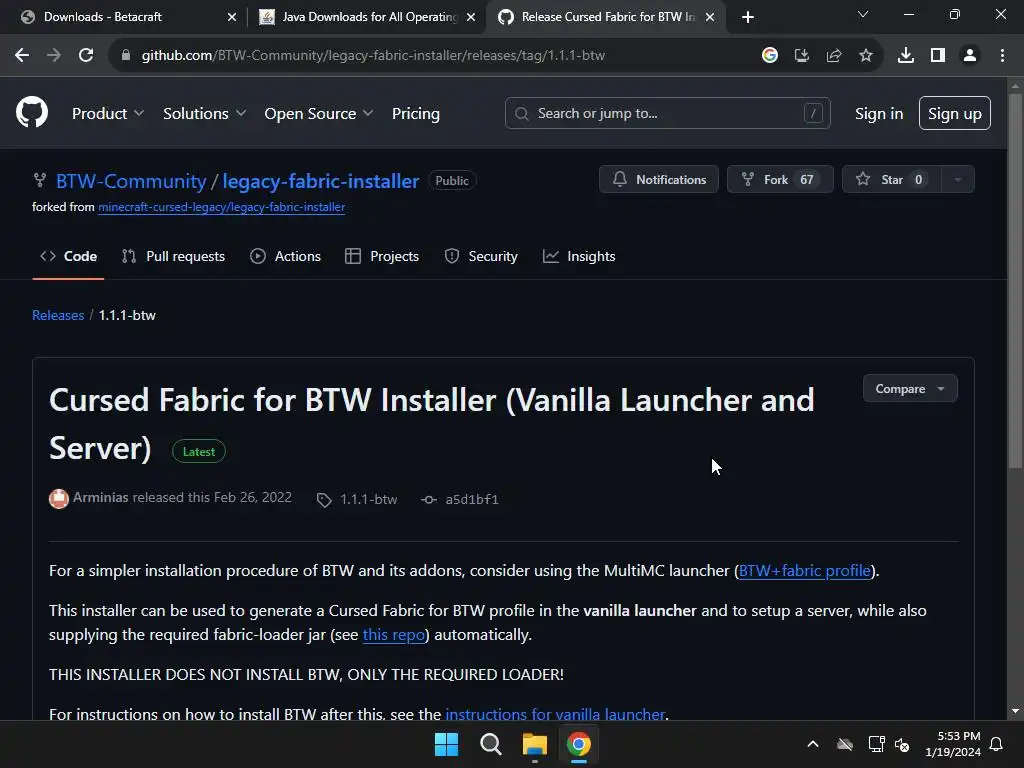Go back with the browser back arrow
This screenshot has height=768, width=1024.
pyautogui.click(x=22, y=56)
